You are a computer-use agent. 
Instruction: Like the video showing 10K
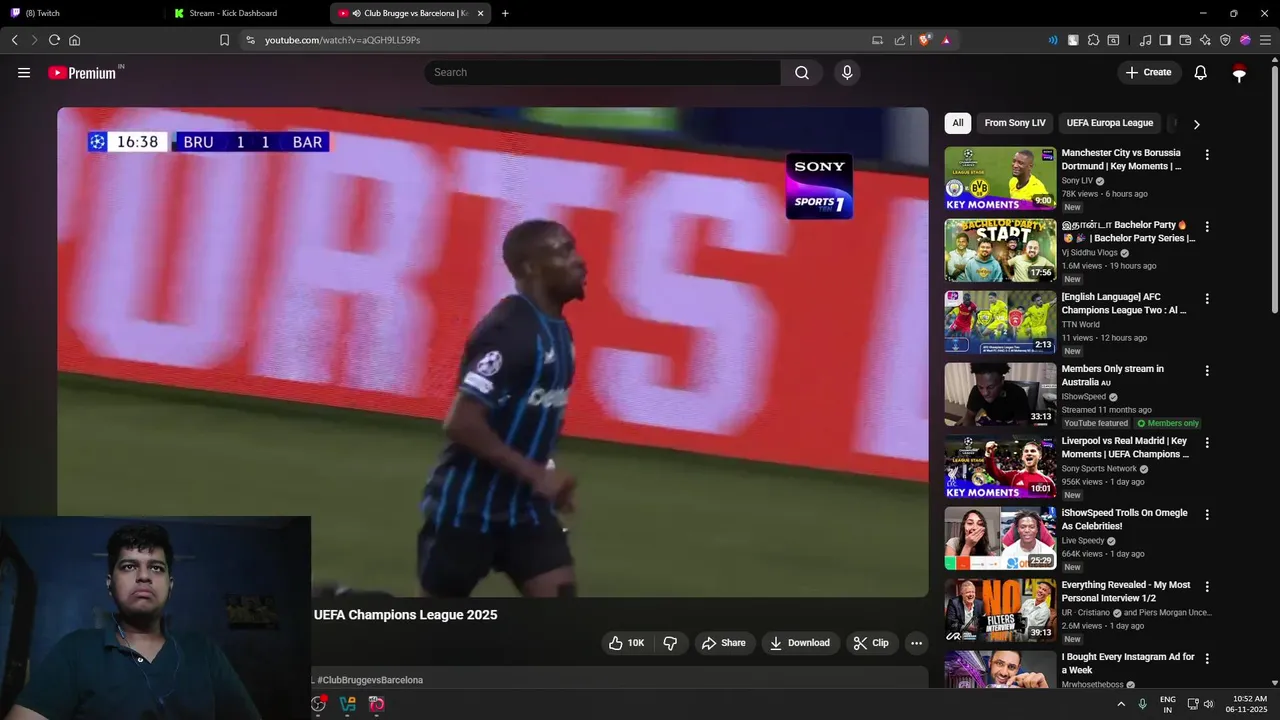point(627,643)
